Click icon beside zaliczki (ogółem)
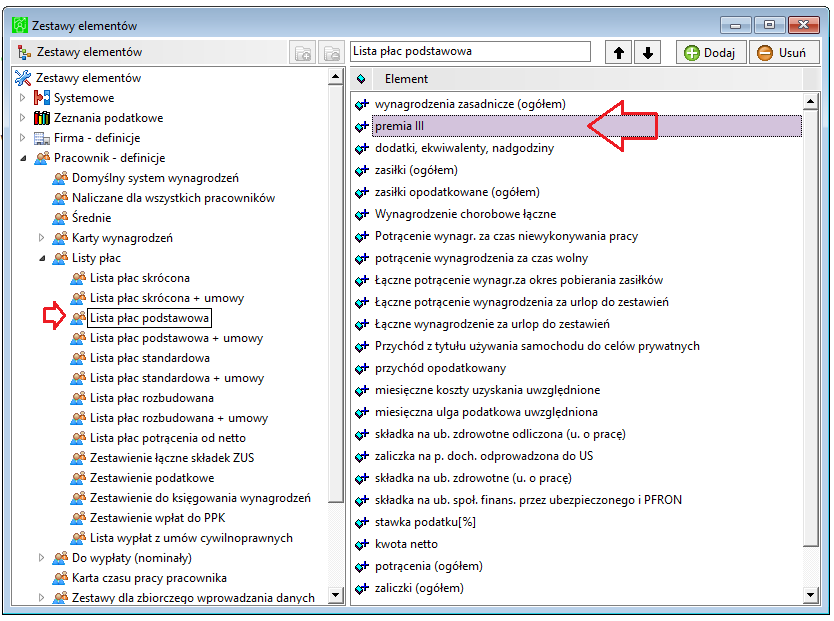The width and height of the screenshot is (834, 621). [362, 589]
